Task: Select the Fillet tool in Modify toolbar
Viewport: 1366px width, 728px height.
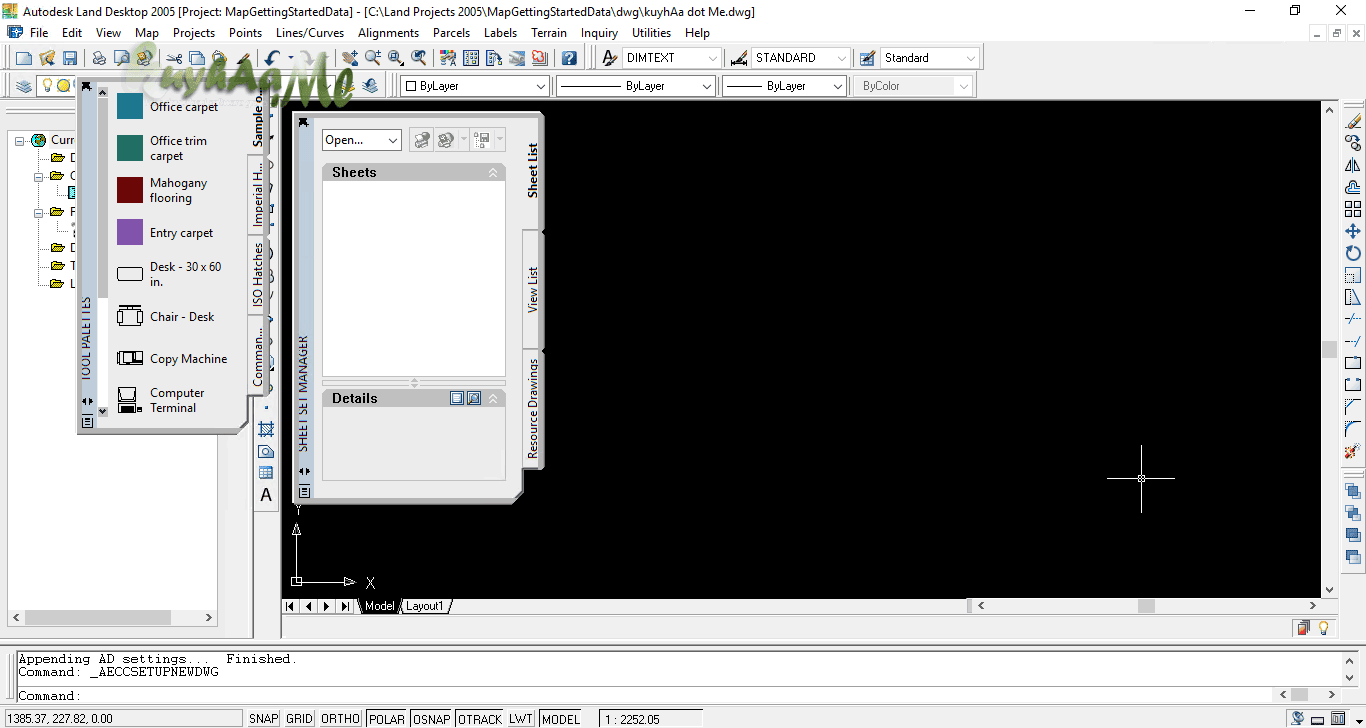Action: (1353, 429)
